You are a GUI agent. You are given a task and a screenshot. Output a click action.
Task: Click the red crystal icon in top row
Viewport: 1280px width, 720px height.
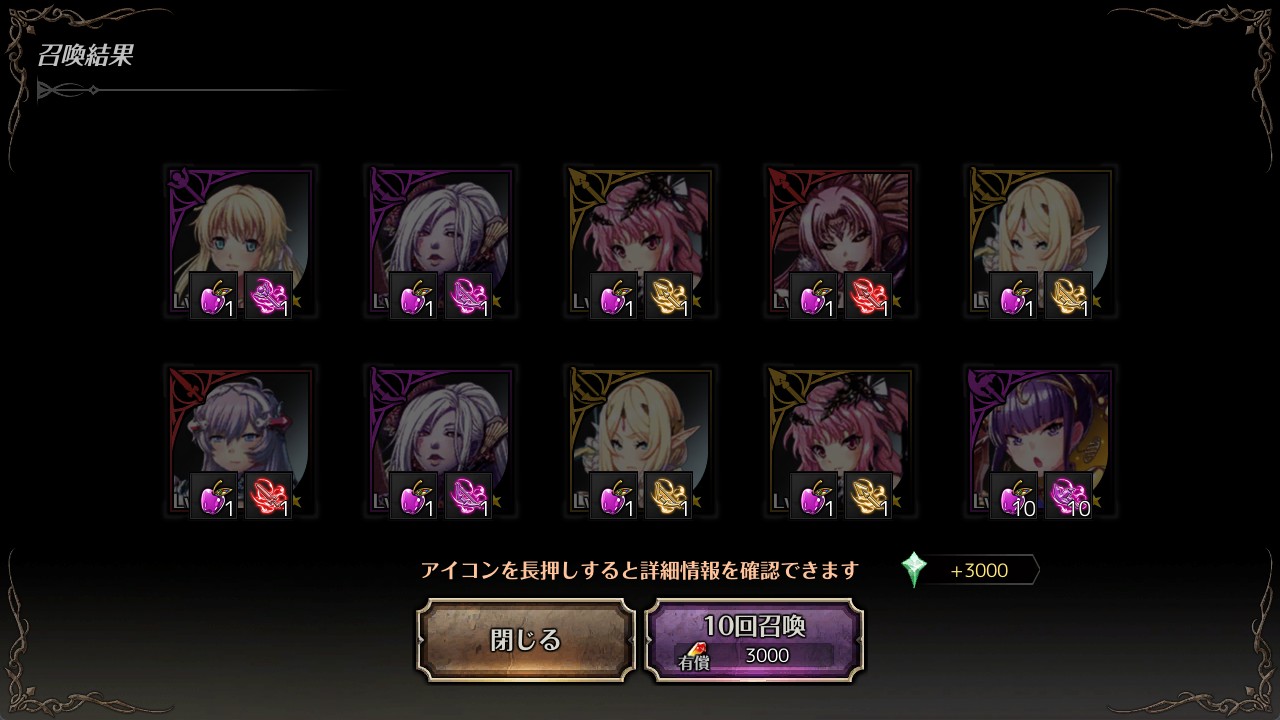(x=868, y=295)
